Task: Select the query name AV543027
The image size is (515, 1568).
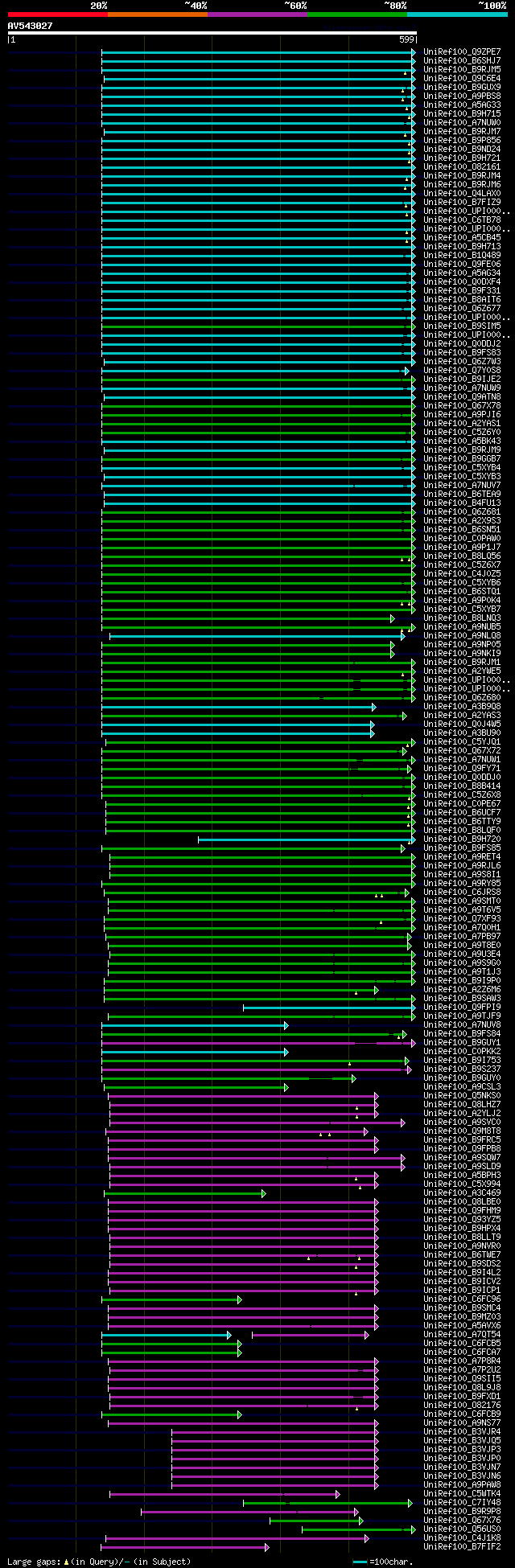Action: pos(31,26)
